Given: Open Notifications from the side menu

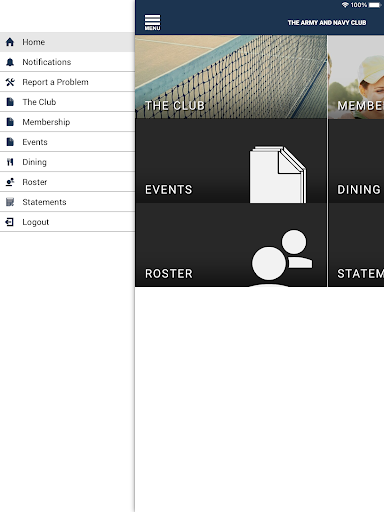Looking at the screenshot, I should coord(67,62).
